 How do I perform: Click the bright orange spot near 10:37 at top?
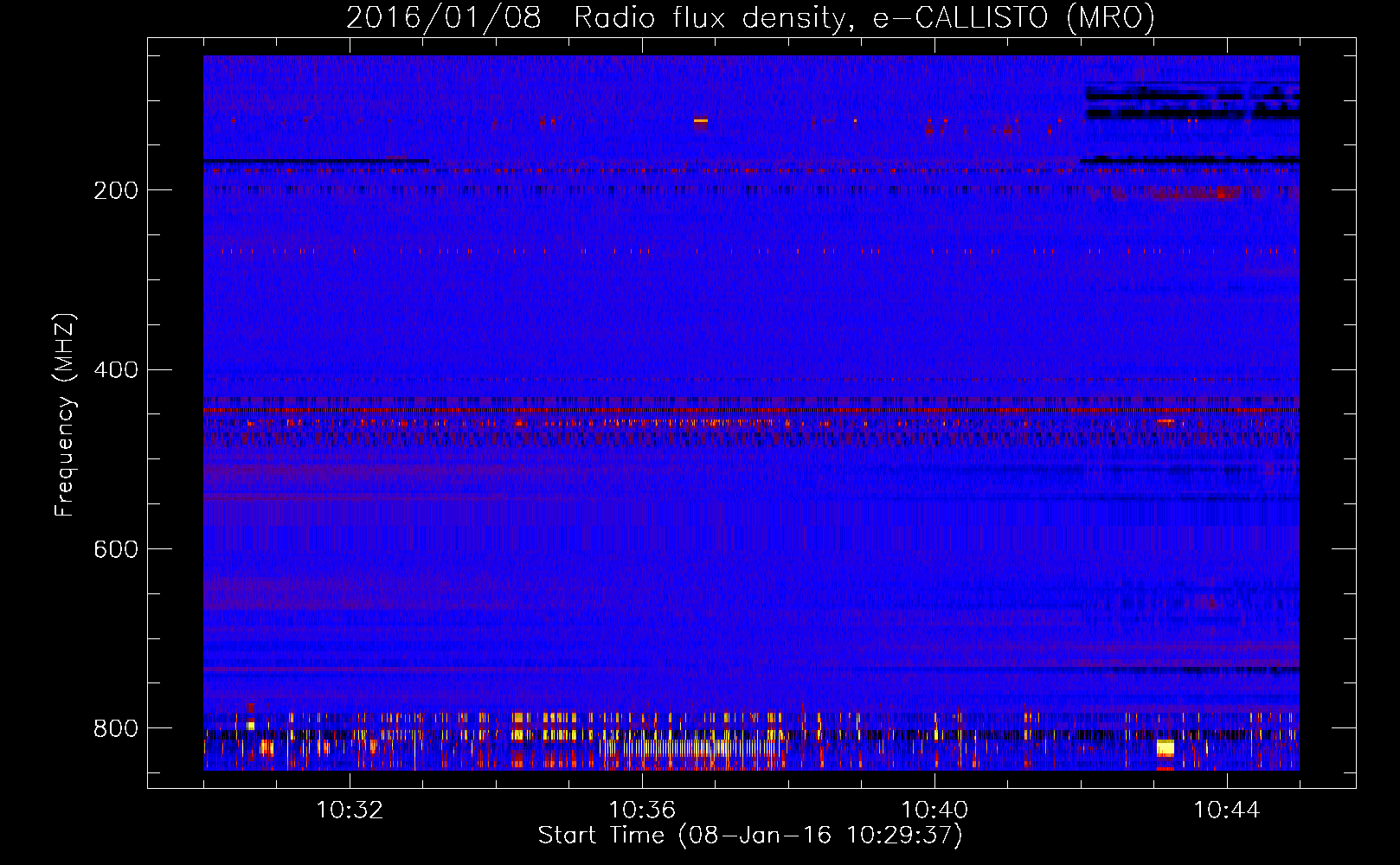pos(701,121)
